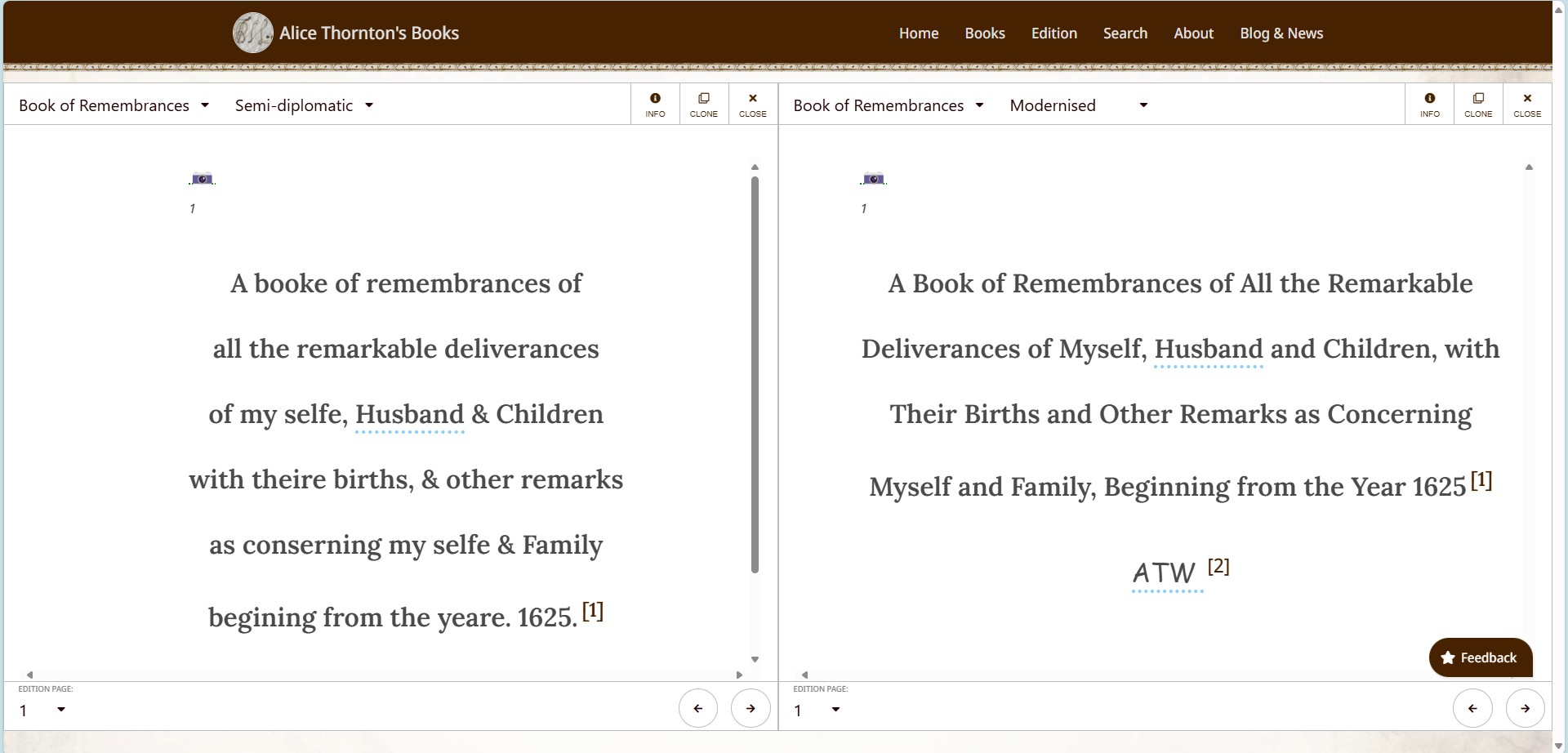Click the Alice Thornton's Books logo medallion
The height and width of the screenshot is (753, 1568).
click(x=253, y=33)
